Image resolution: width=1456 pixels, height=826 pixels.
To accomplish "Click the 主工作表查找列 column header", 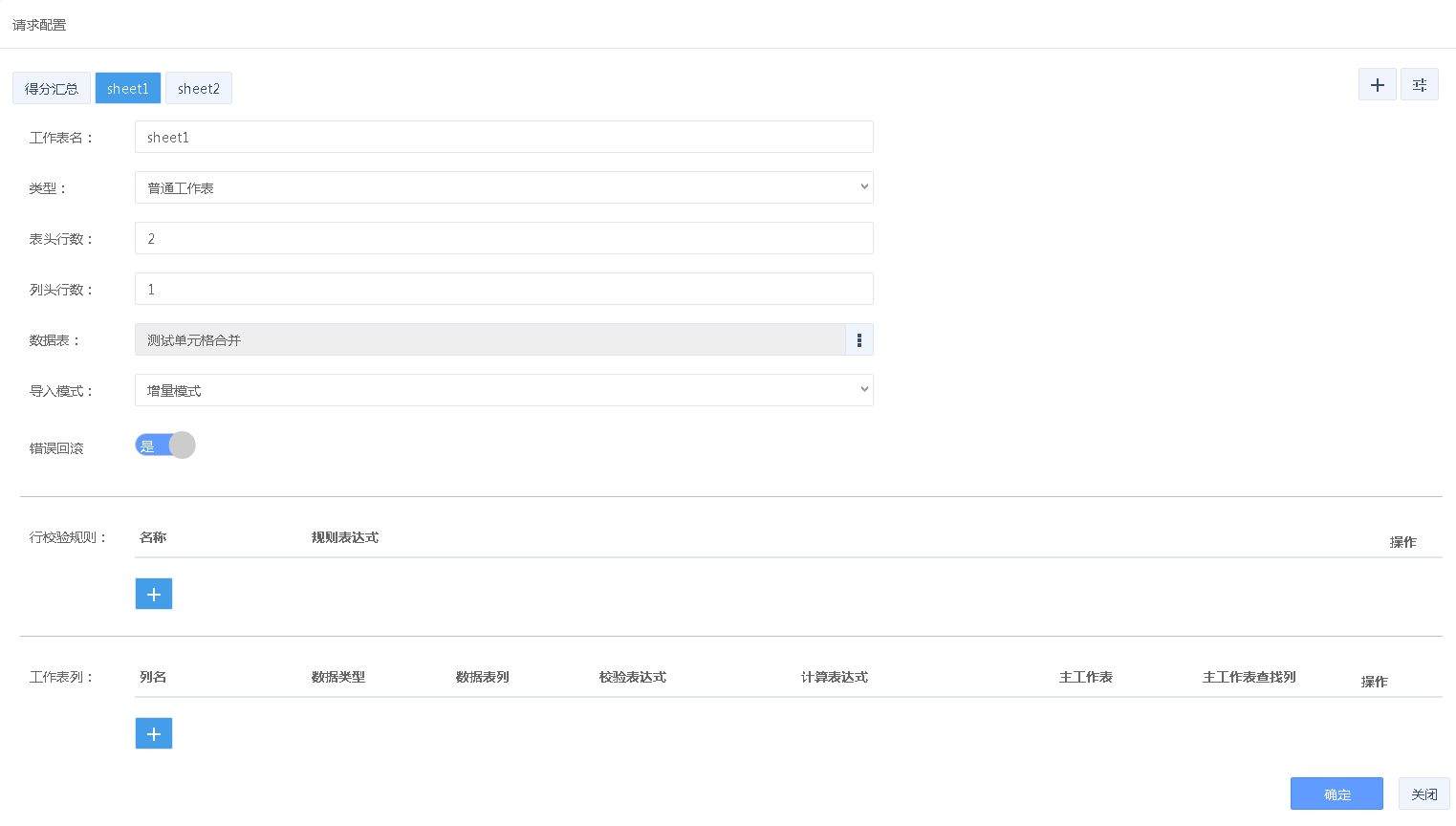I will (x=1249, y=677).
